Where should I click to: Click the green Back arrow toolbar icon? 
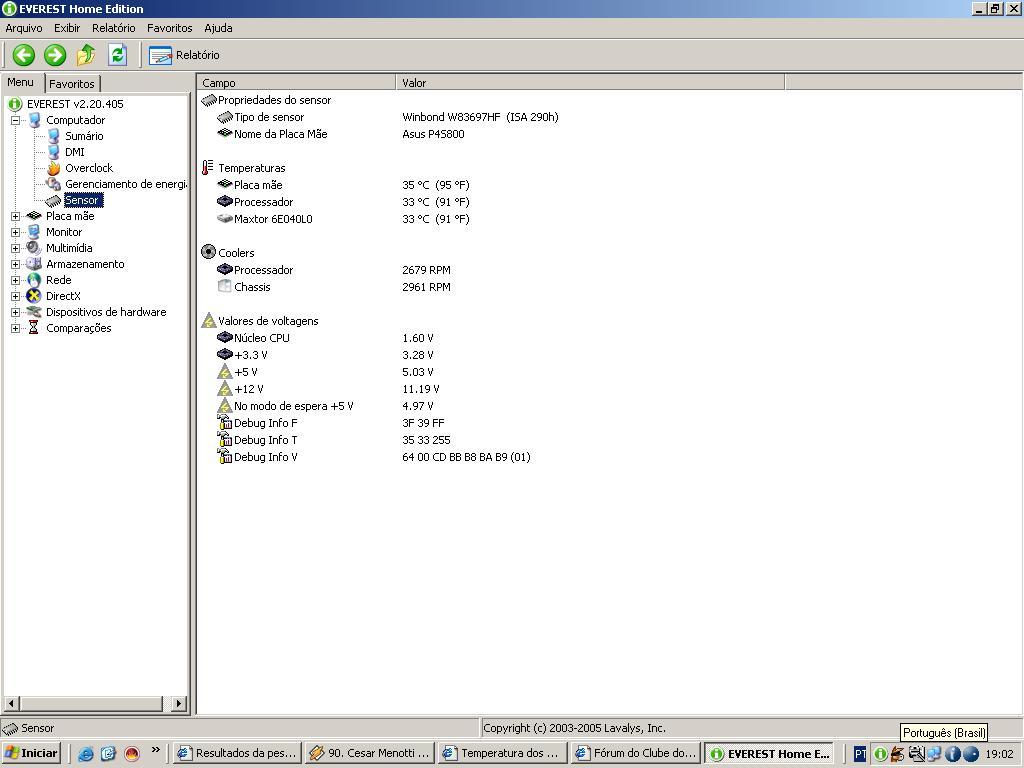point(24,55)
